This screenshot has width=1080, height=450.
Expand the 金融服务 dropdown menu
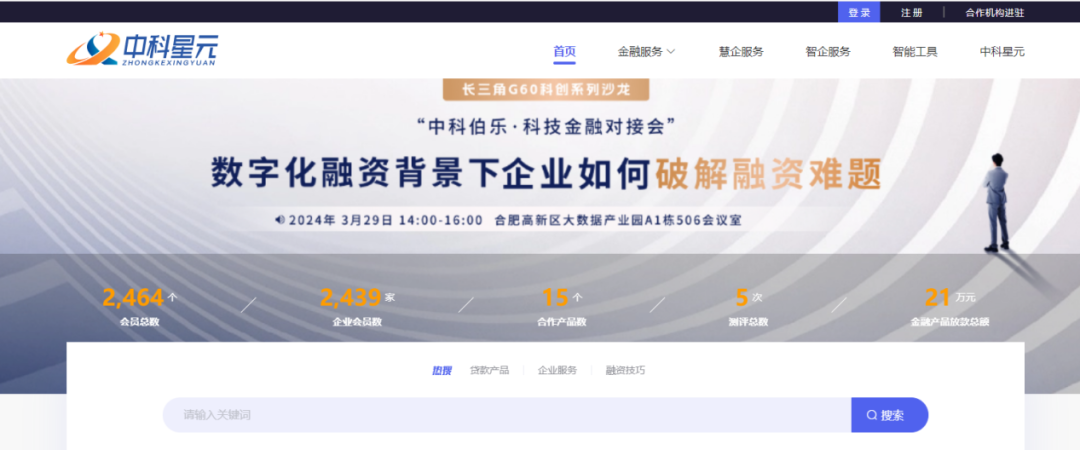click(x=646, y=51)
